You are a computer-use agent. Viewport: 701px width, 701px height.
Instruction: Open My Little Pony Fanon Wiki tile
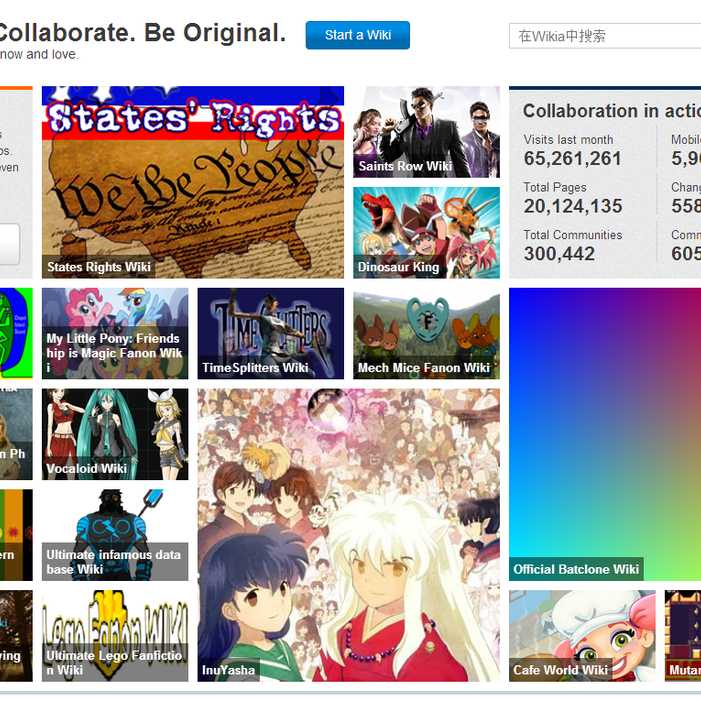coord(115,334)
